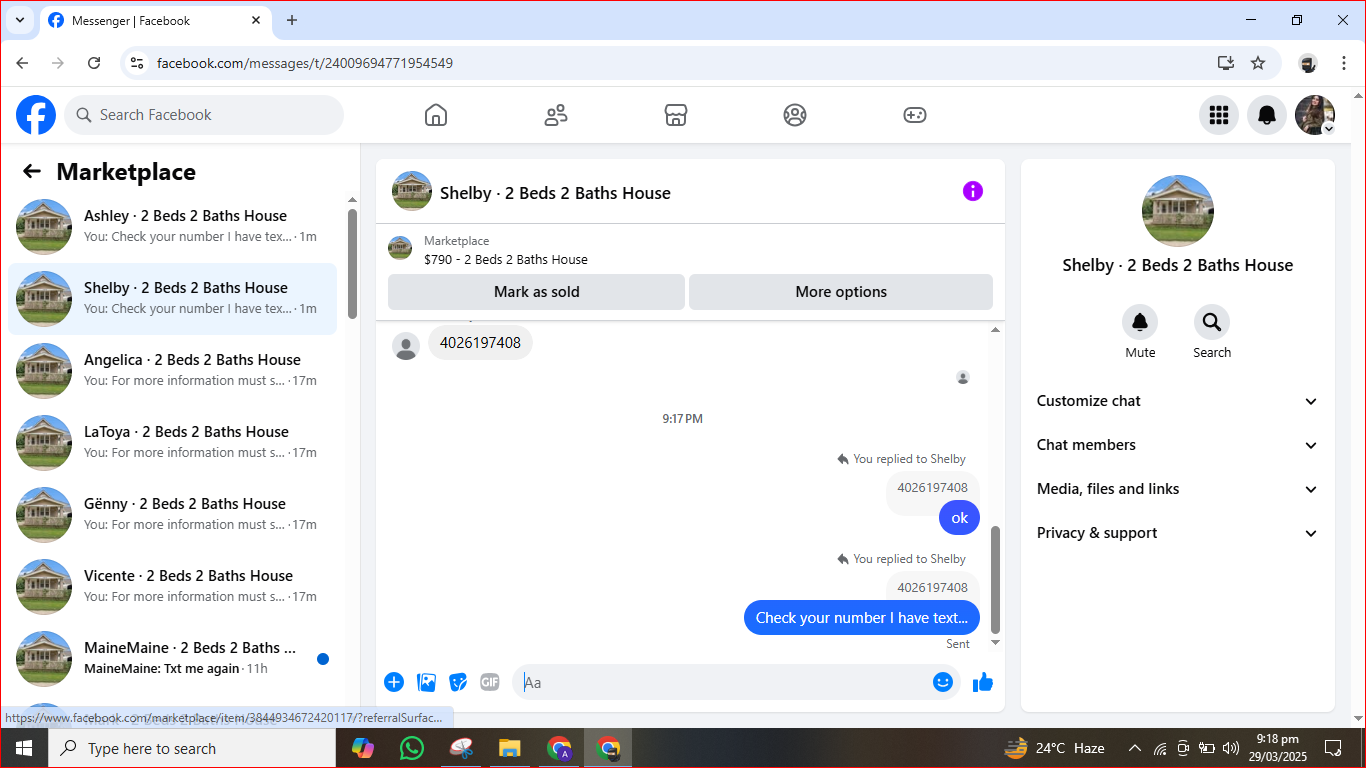Viewport: 1366px width, 768px height.
Task: Open the Friends icon in the top navigation
Action: pyautogui.click(x=556, y=115)
